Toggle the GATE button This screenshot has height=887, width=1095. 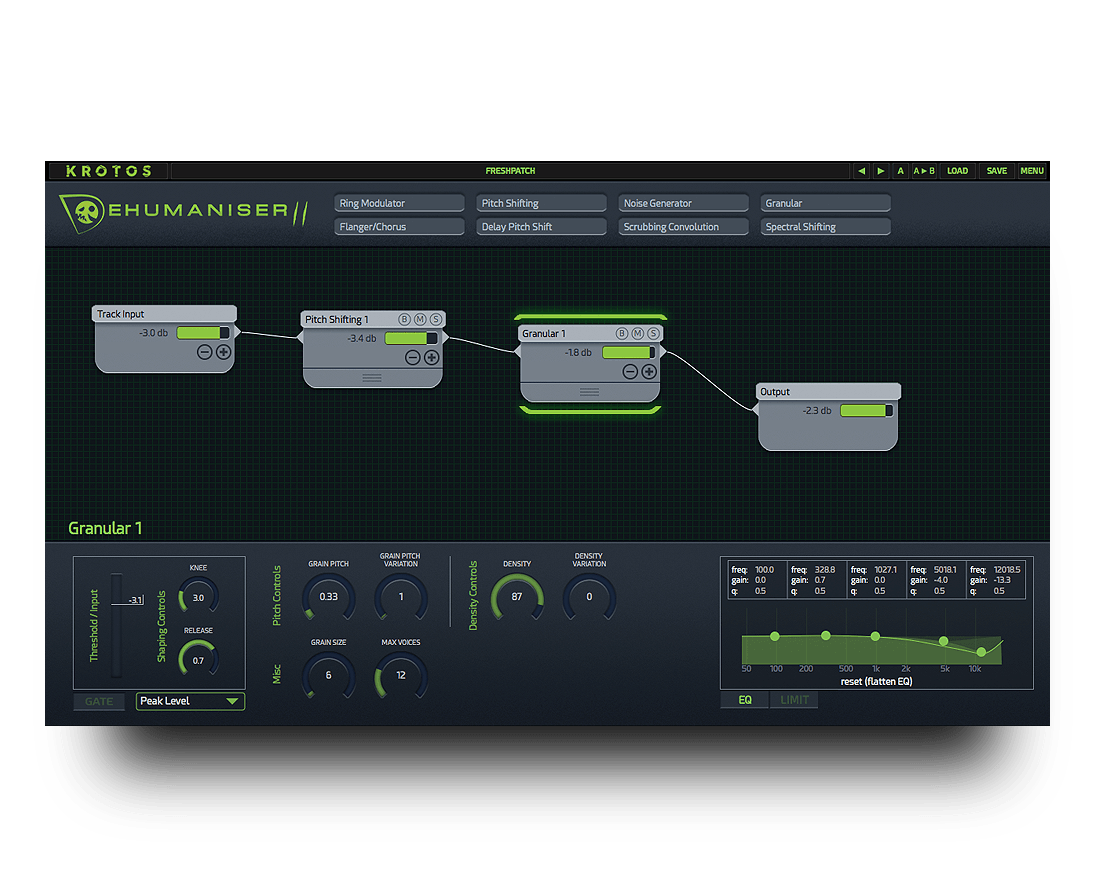[99, 701]
